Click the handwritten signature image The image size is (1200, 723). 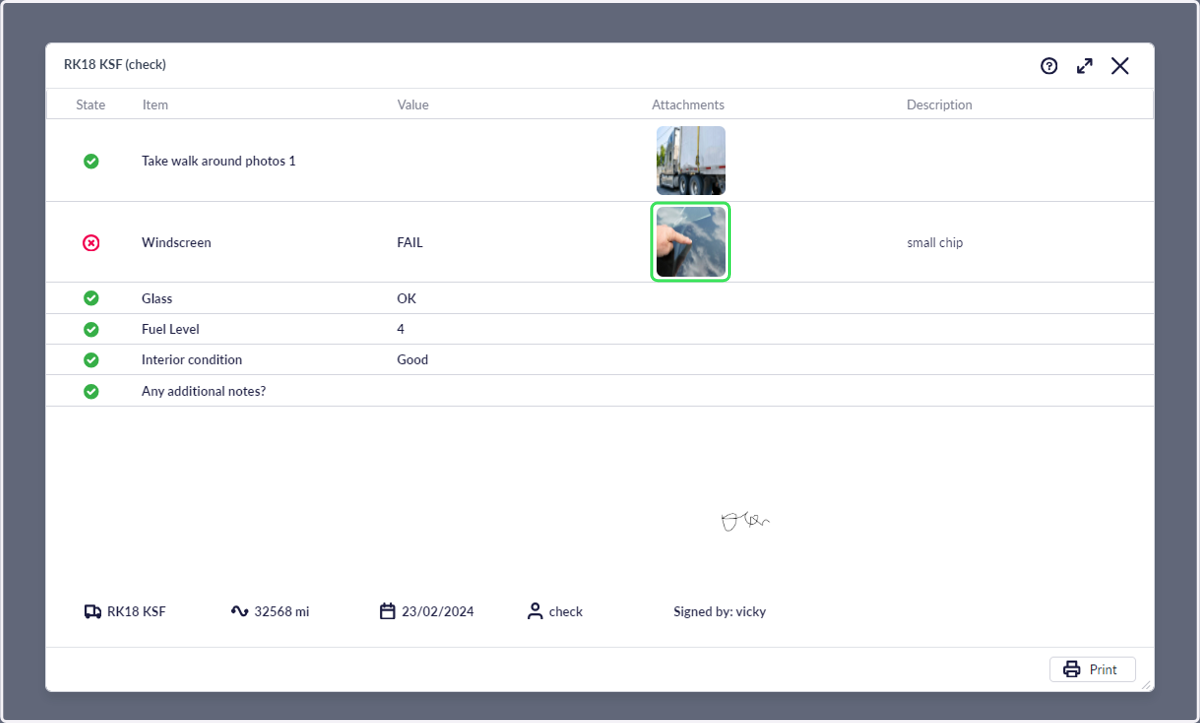745,520
